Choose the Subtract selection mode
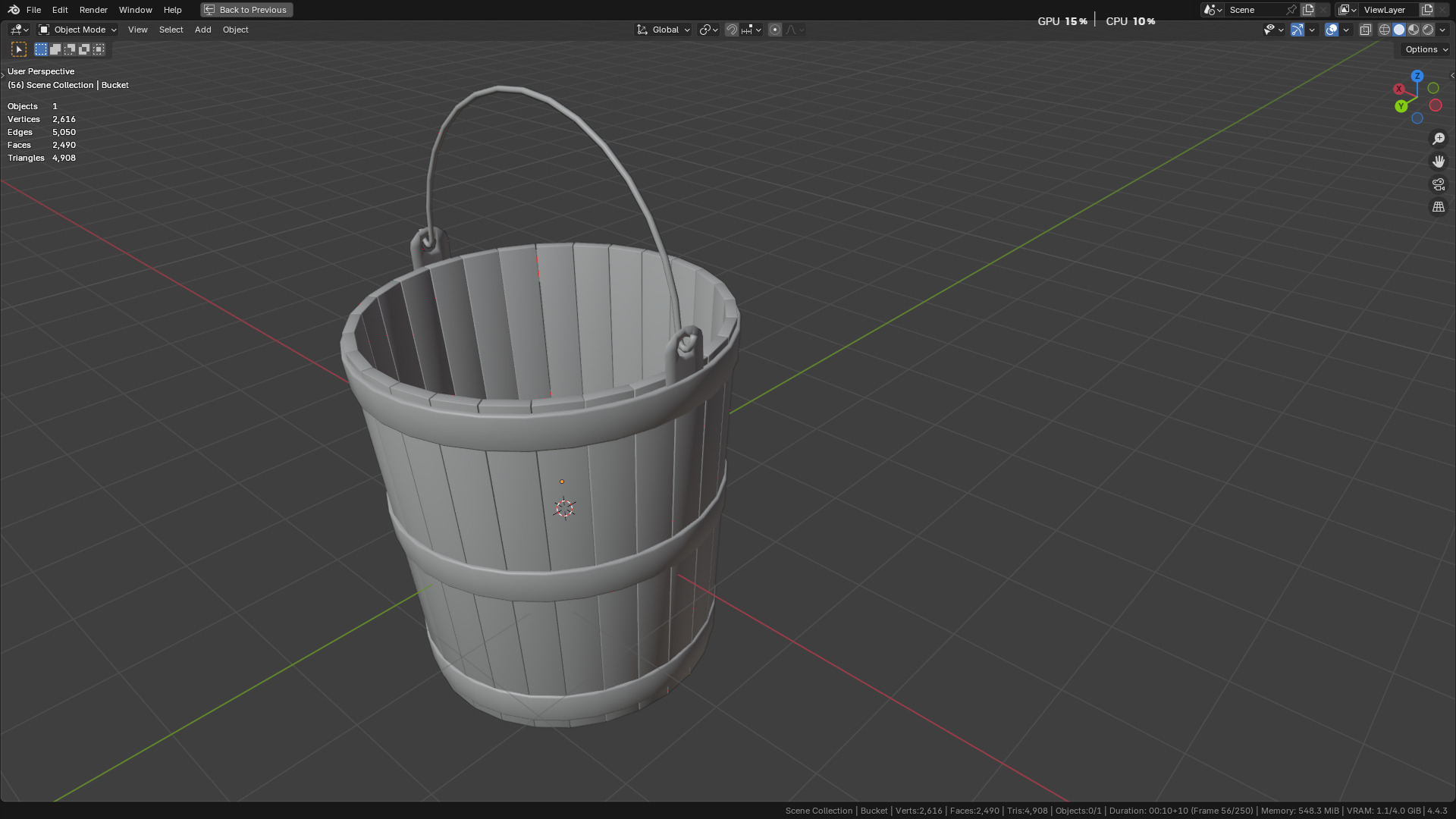This screenshot has height=819, width=1456. point(70,49)
